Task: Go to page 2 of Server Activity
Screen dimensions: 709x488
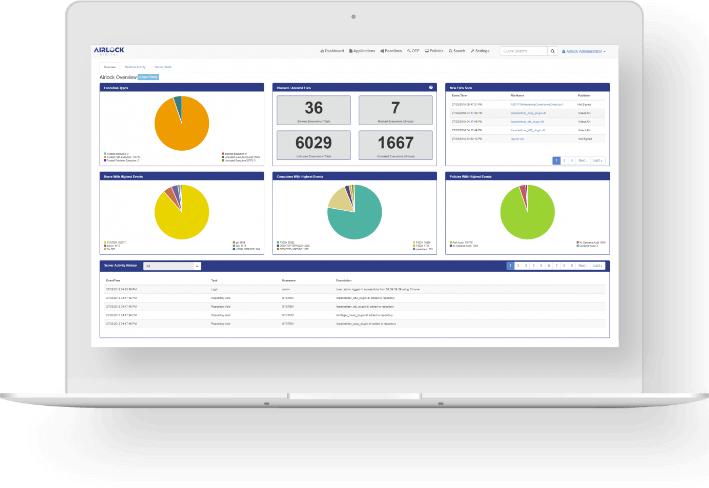Action: (x=518, y=266)
